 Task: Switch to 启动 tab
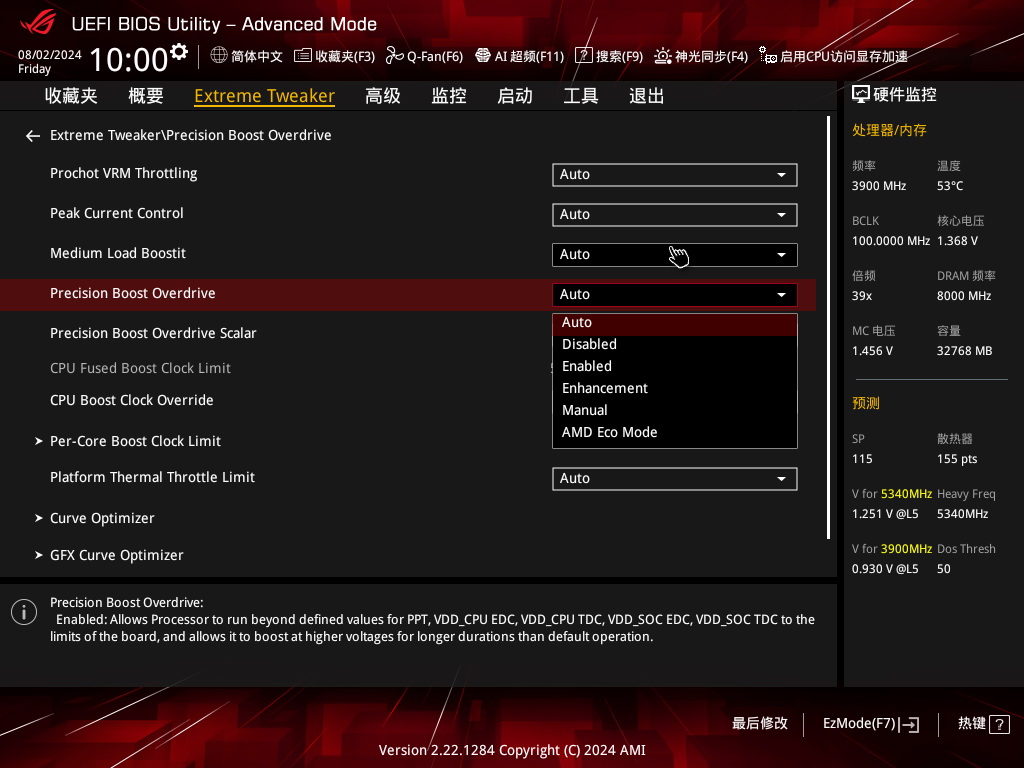pyautogui.click(x=515, y=96)
